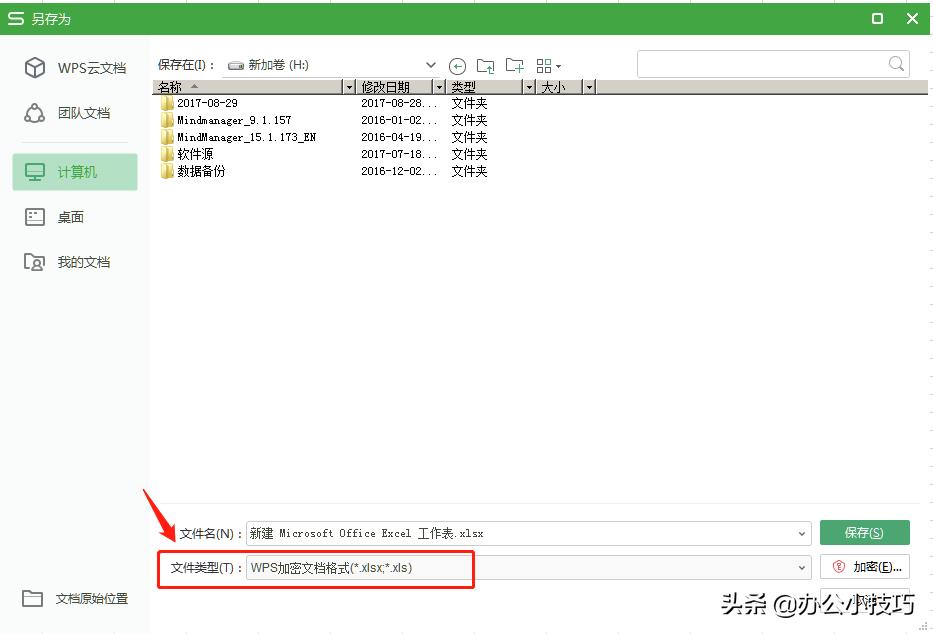Open the 加密 encryption lock option
The width and height of the screenshot is (933, 634).
(864, 566)
